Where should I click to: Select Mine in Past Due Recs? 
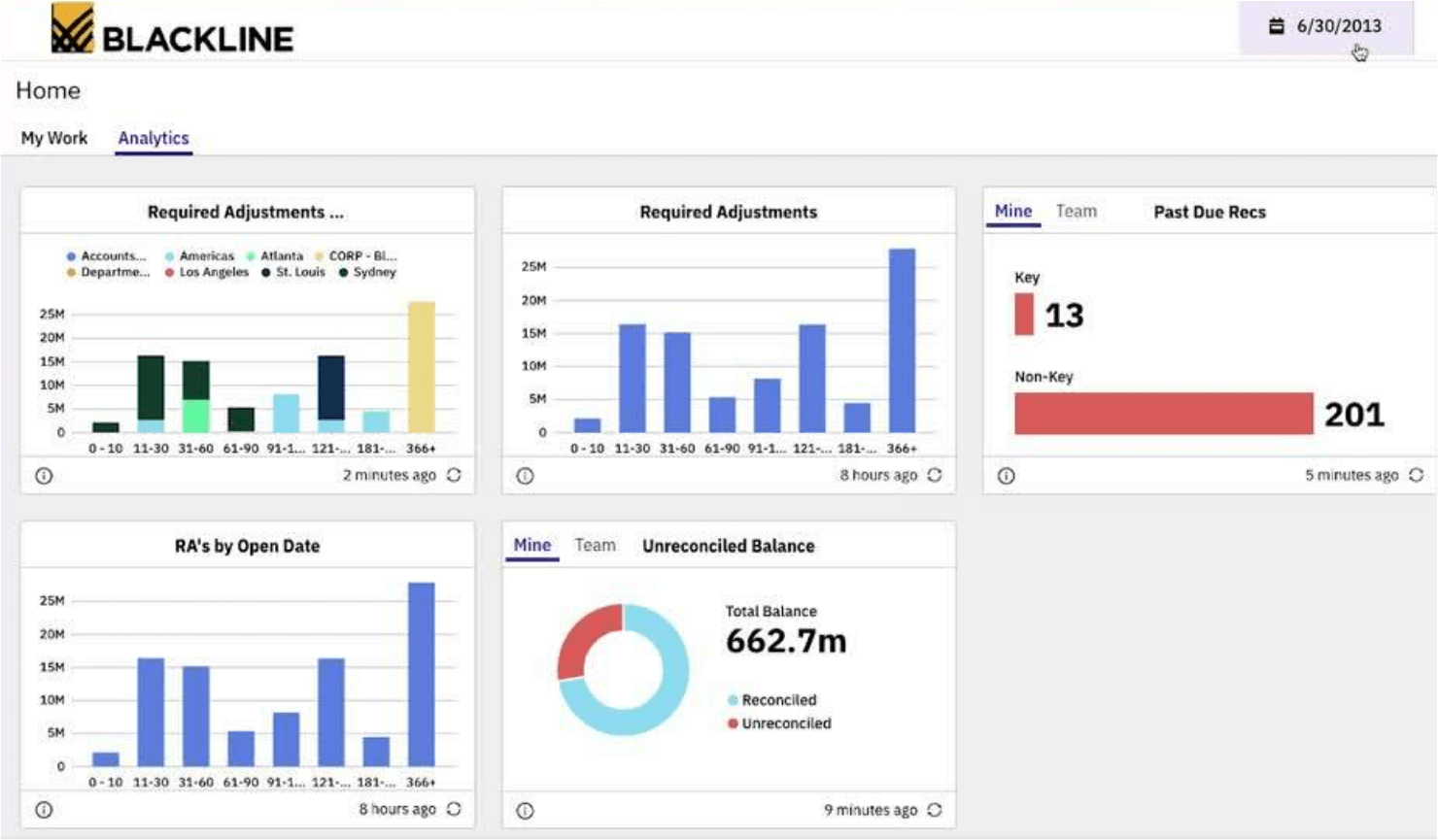coord(1012,212)
